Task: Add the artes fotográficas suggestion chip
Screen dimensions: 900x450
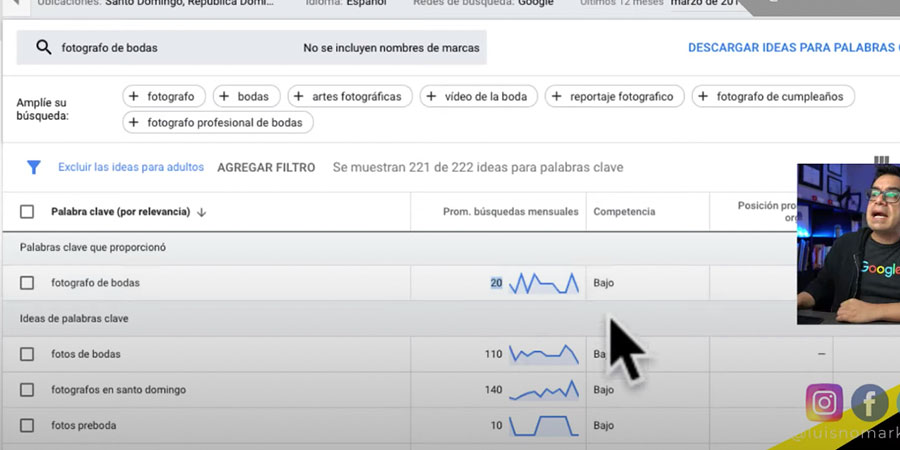Action: click(x=350, y=96)
